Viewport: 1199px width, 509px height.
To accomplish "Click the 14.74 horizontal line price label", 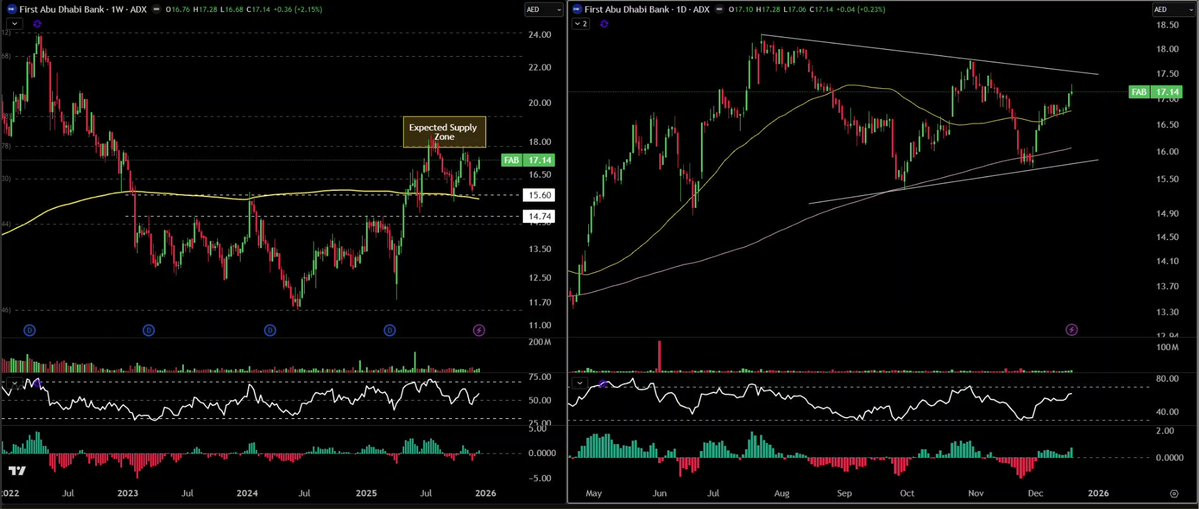I will (539, 217).
